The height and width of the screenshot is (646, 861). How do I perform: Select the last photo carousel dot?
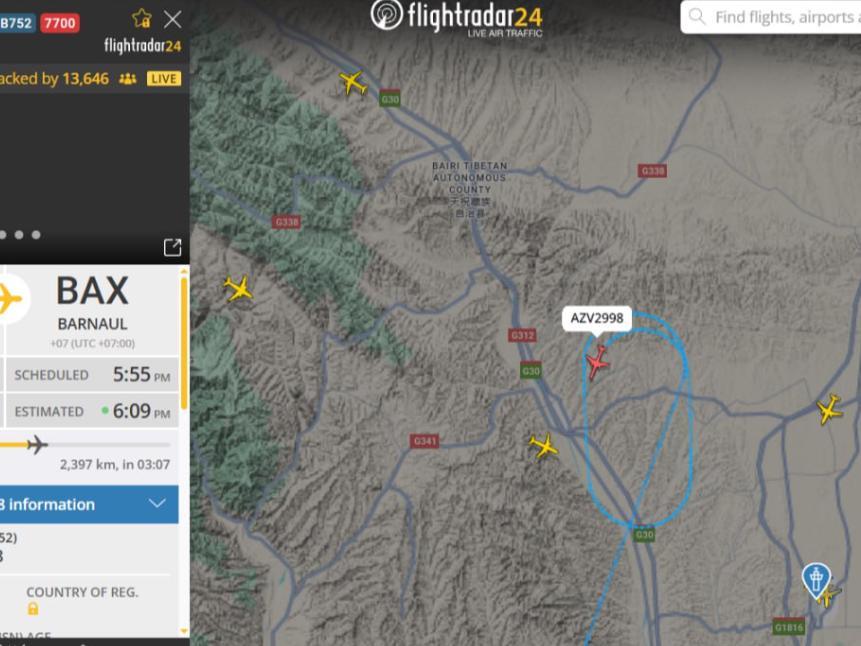tap(36, 235)
